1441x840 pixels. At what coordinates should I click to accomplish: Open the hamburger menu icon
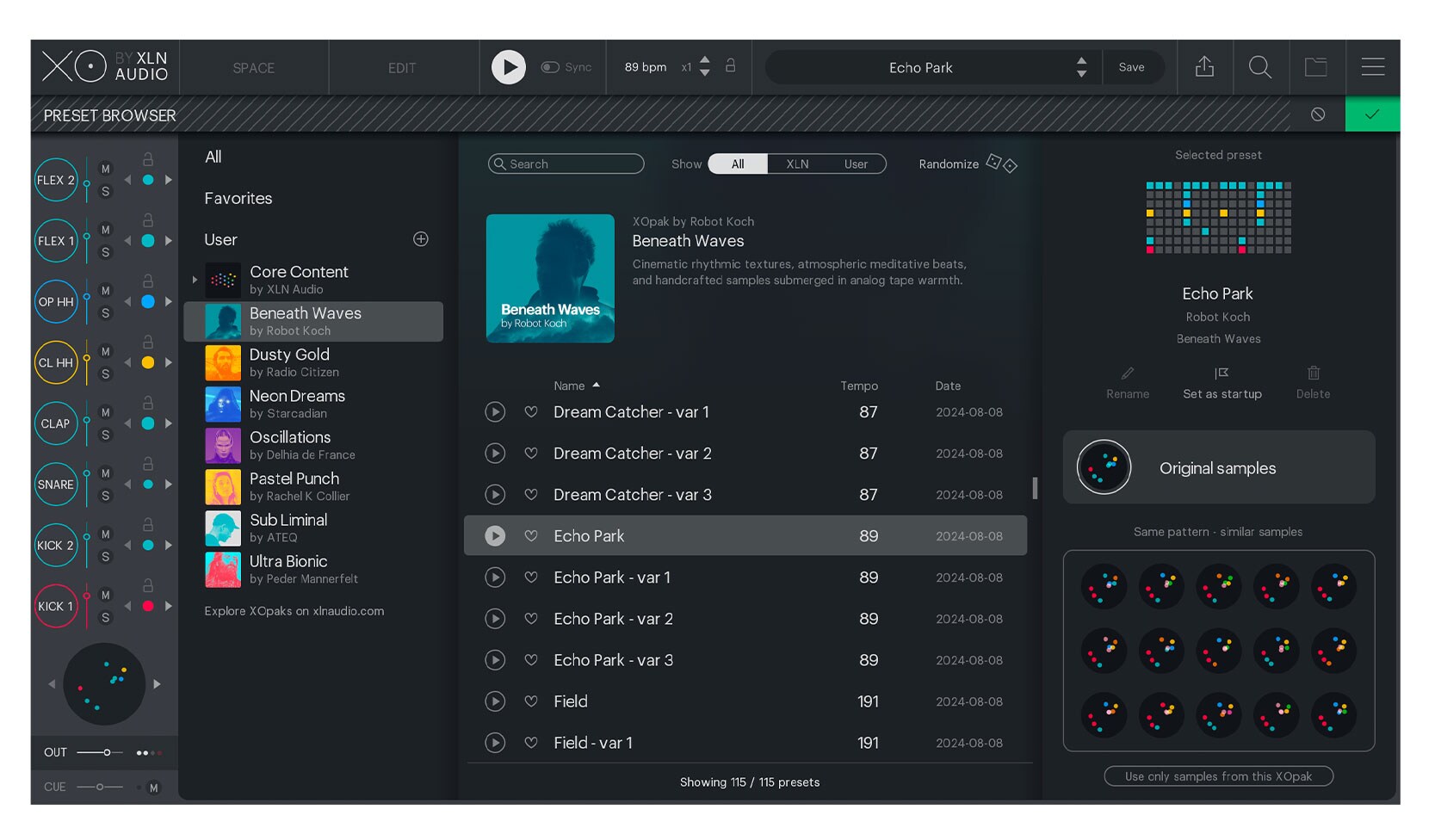pos(1372,67)
